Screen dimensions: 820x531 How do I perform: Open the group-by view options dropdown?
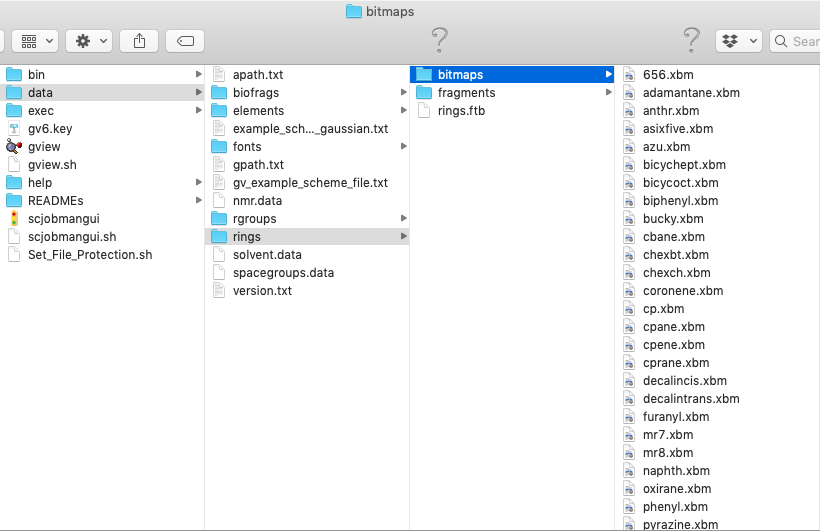tap(35, 41)
